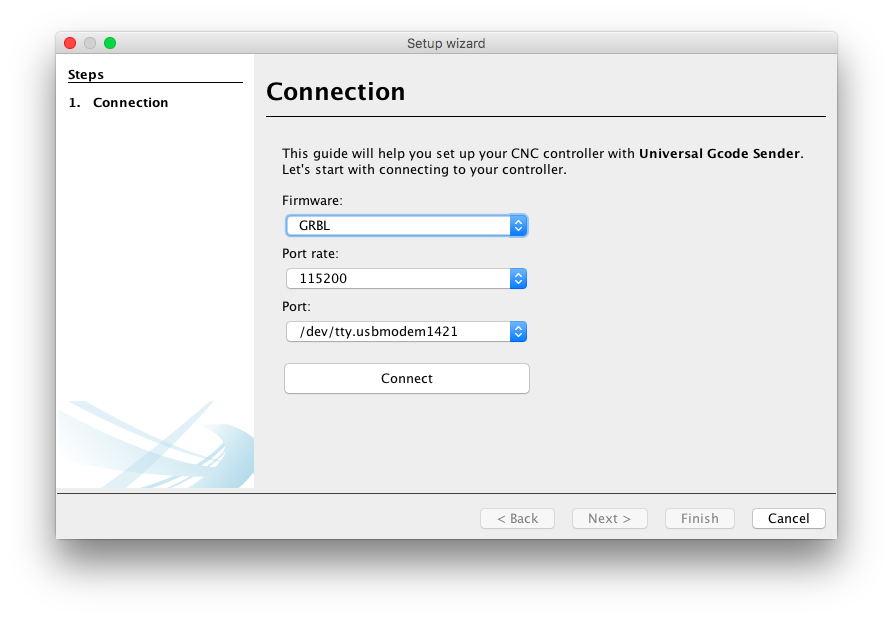Image resolution: width=893 pixels, height=619 pixels.
Task: Click the Steps header in the sidebar
Action: [x=86, y=74]
